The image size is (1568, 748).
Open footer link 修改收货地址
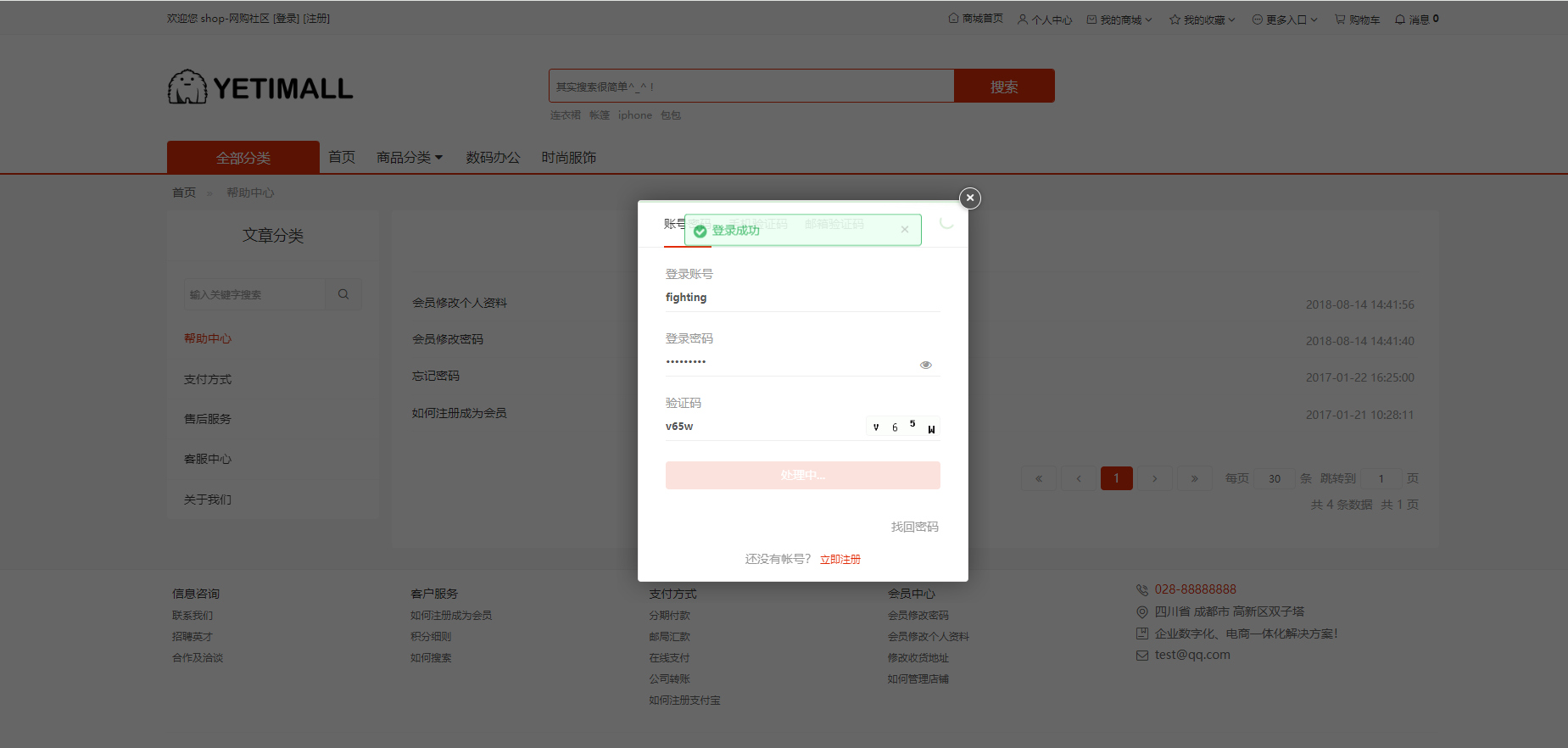918,658
